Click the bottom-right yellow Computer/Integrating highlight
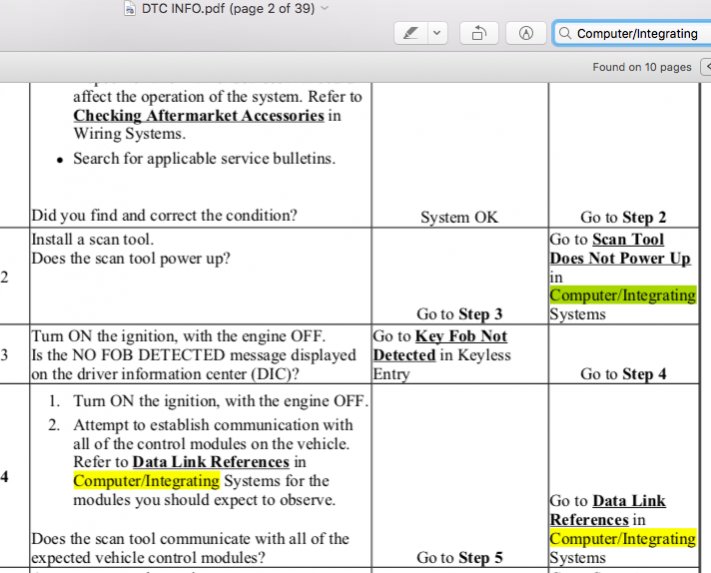This screenshot has height=573, width=711. click(622, 539)
